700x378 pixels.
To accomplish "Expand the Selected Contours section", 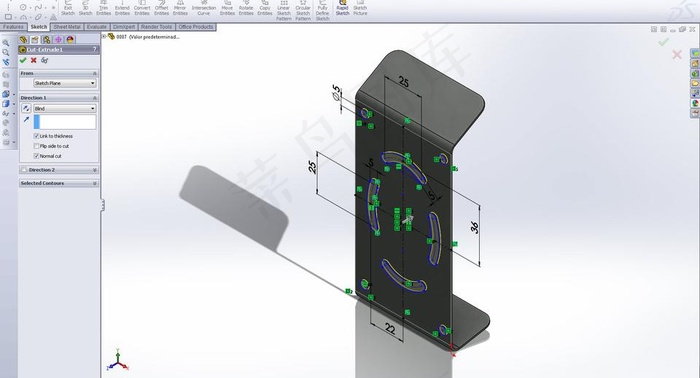I will (x=59, y=183).
